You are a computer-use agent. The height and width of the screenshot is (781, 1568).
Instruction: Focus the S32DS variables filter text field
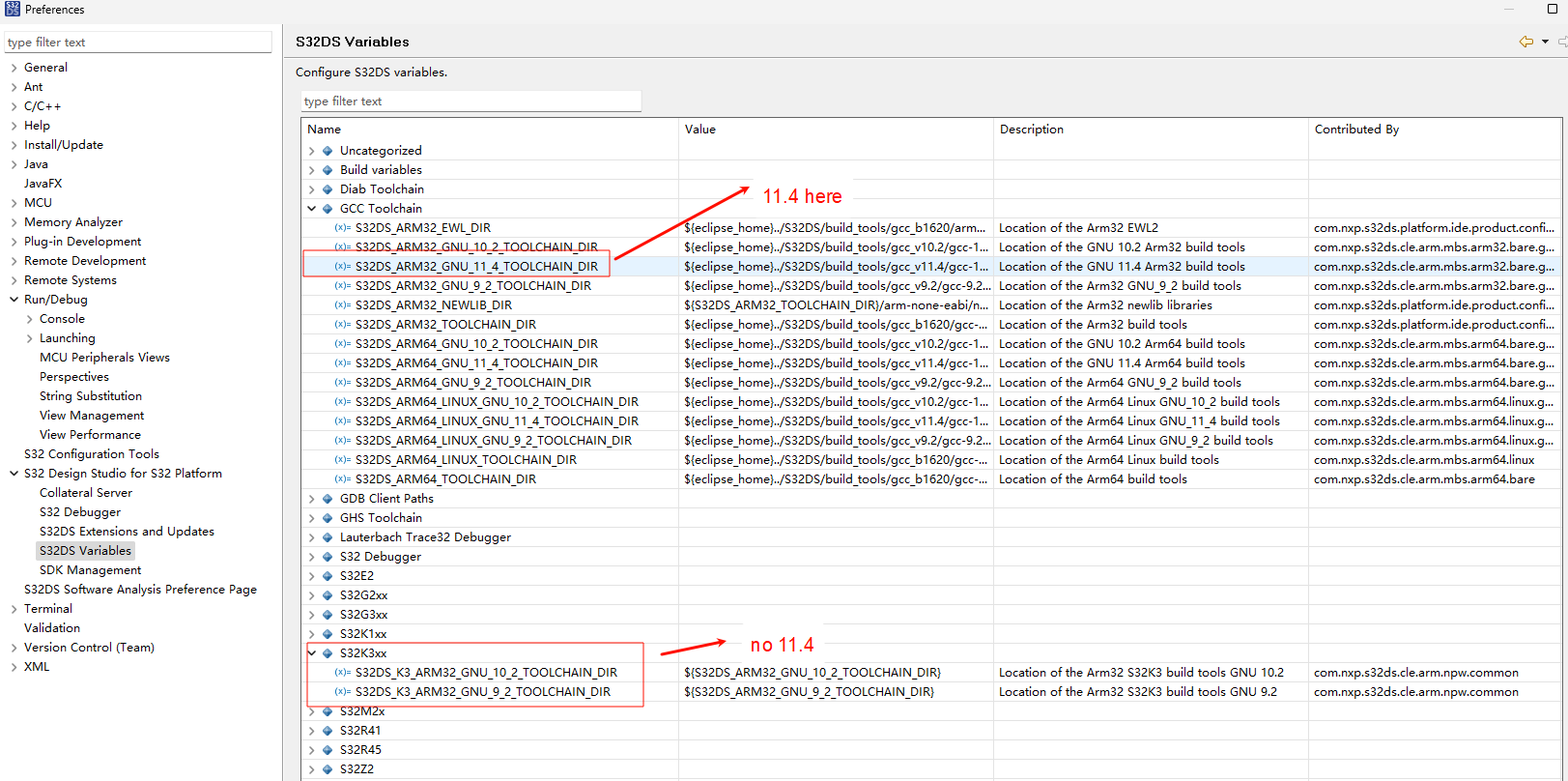[x=471, y=101]
